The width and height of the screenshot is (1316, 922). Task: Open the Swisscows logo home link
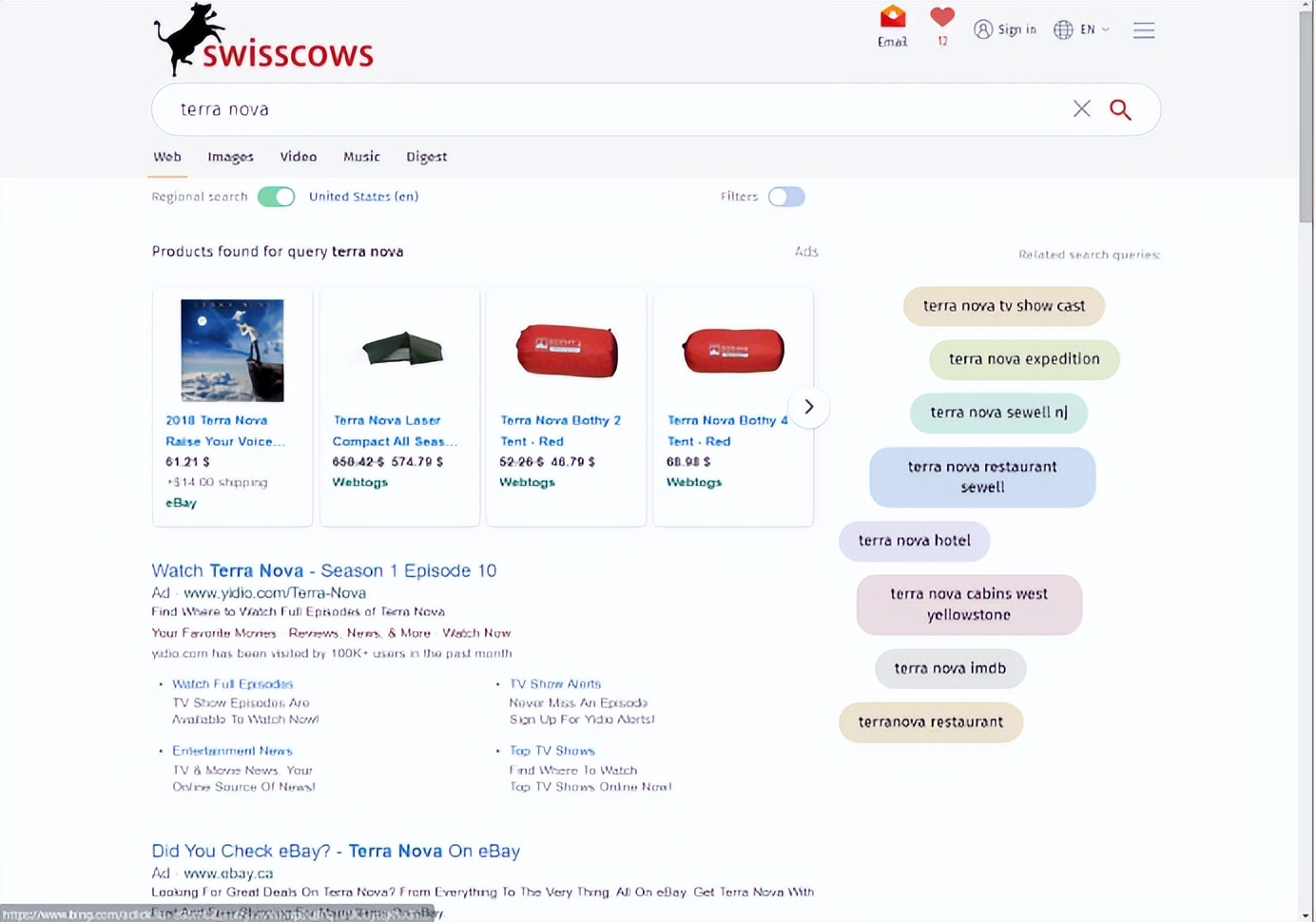coord(263,39)
